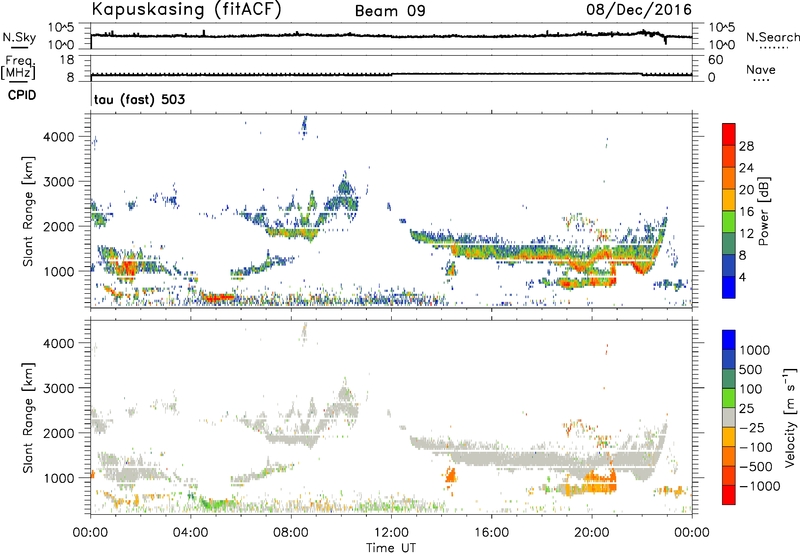Viewport: 800px width, 554px height.
Task: Click the "Beam 09" label
Action: click(x=390, y=11)
